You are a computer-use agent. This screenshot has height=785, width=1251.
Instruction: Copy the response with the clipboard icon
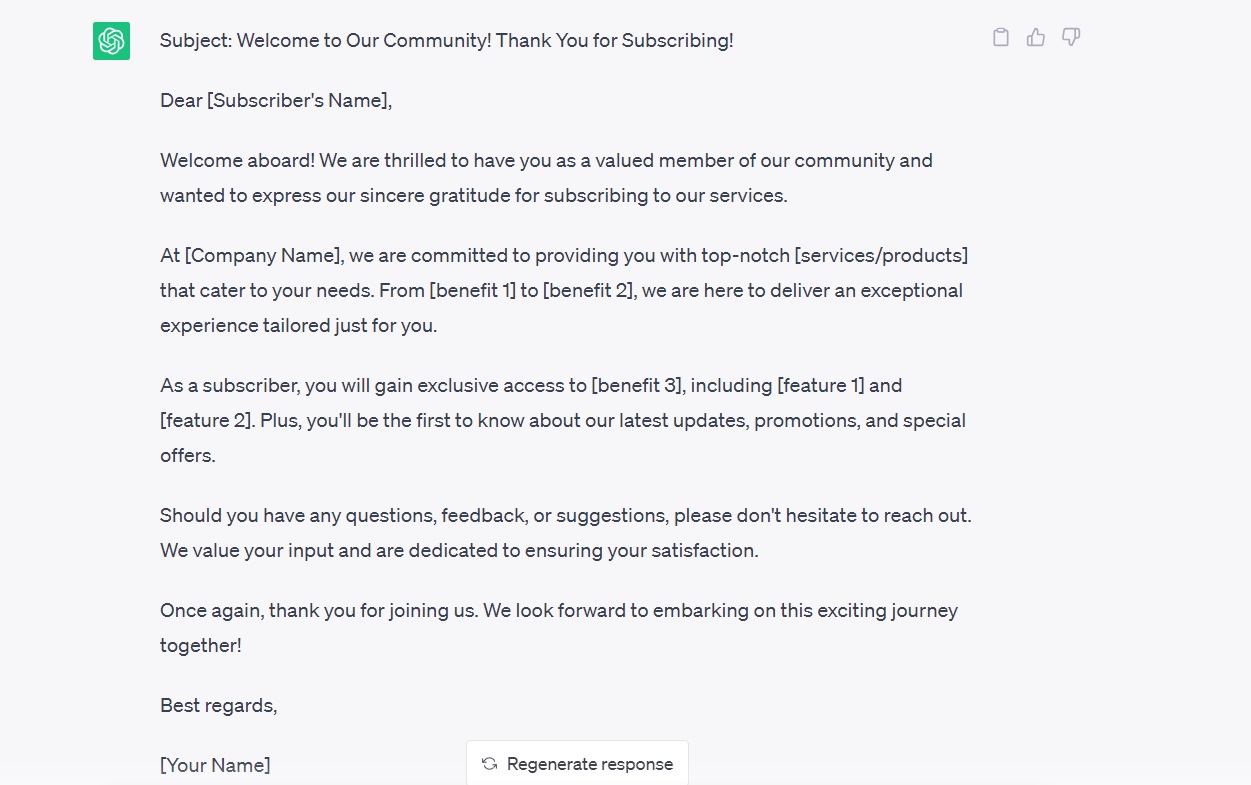coord(1000,38)
